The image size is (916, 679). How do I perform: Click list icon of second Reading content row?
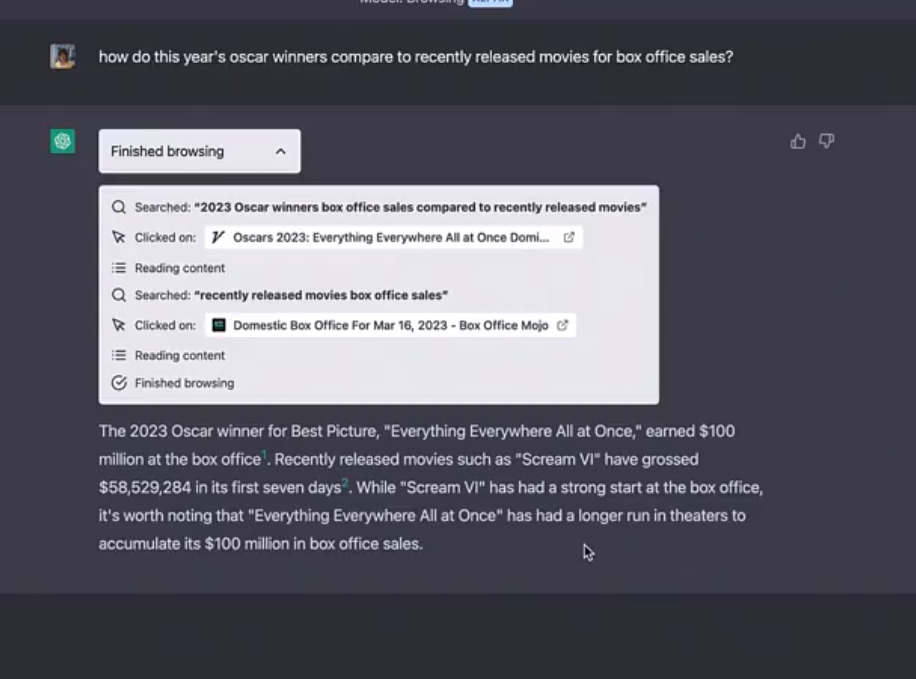click(119, 355)
